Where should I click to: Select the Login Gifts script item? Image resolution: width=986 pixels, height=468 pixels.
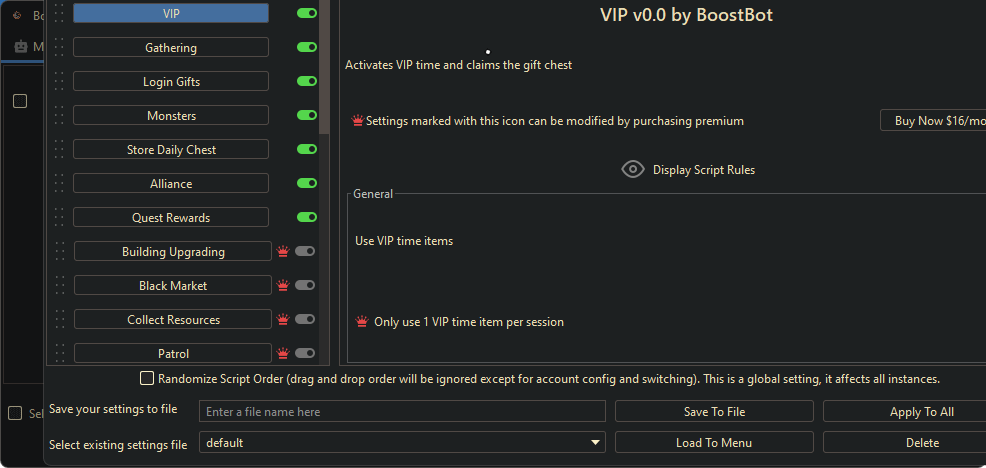point(171,81)
